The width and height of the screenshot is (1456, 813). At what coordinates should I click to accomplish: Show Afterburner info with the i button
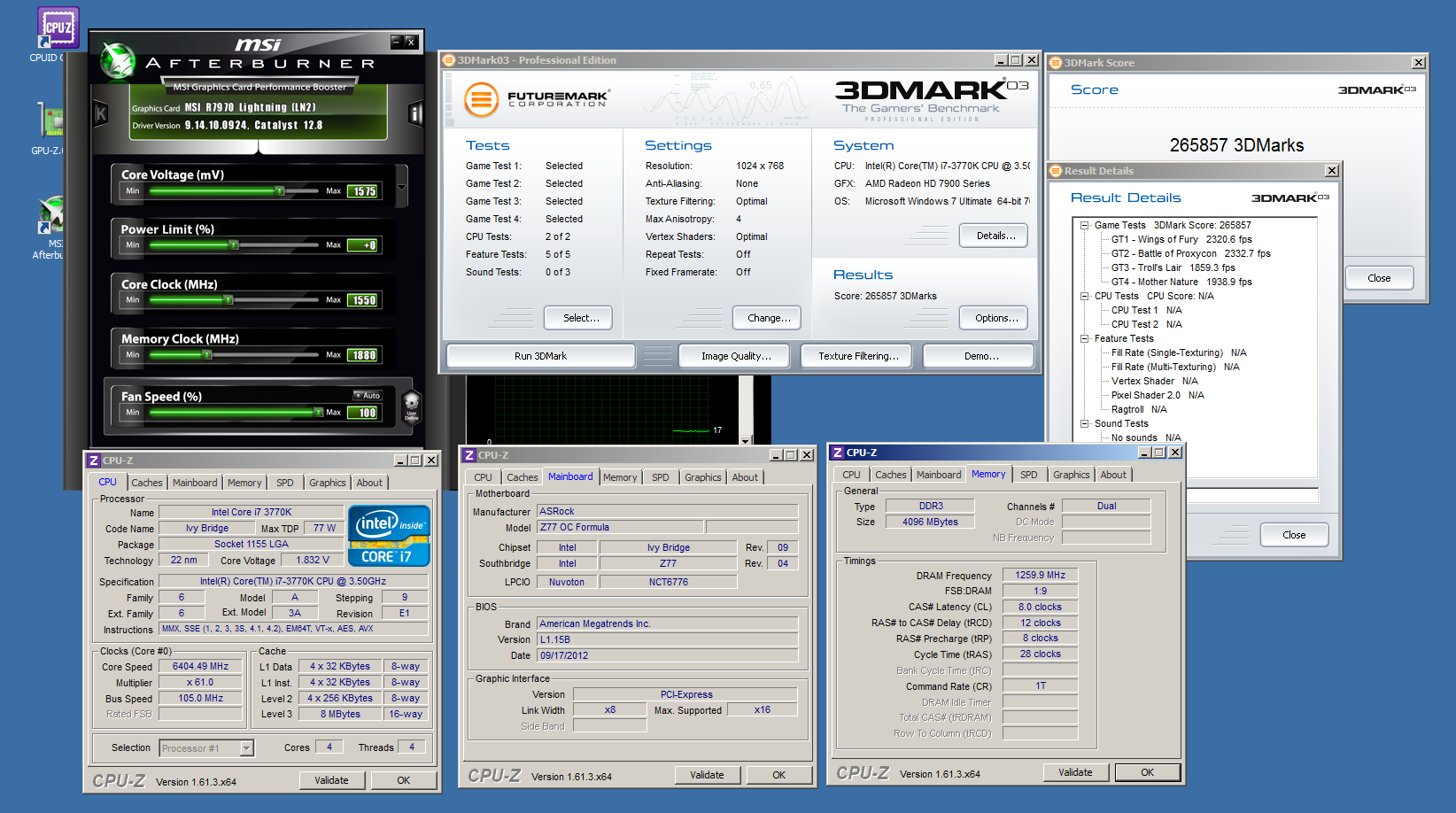coord(415,113)
